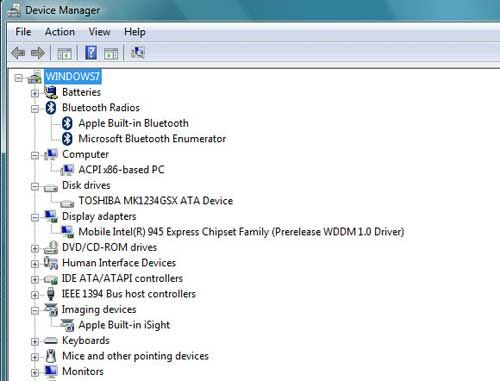
Task: Click the Human Interface Devices icon
Action: coord(51,263)
